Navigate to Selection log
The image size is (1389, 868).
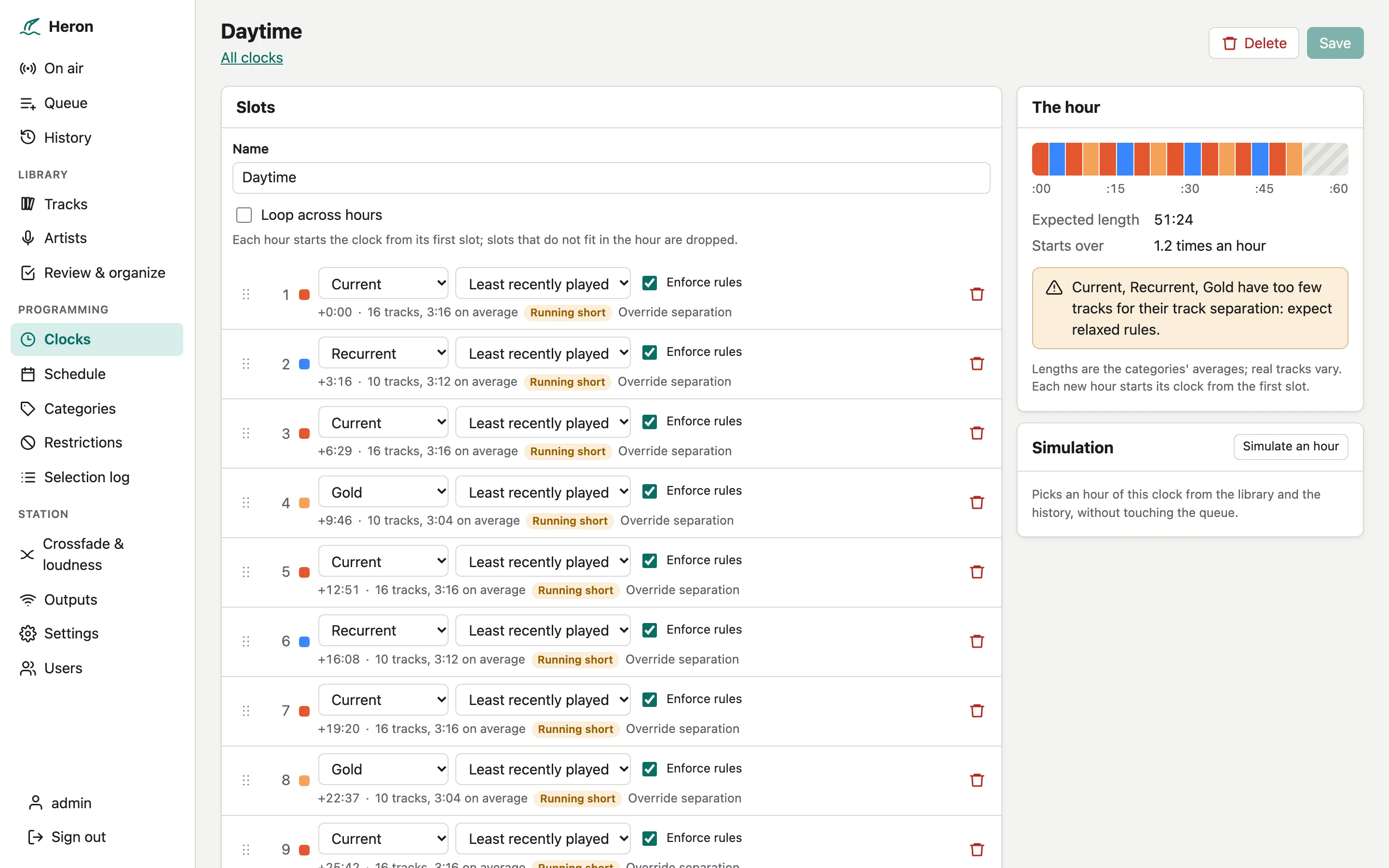(x=96, y=477)
